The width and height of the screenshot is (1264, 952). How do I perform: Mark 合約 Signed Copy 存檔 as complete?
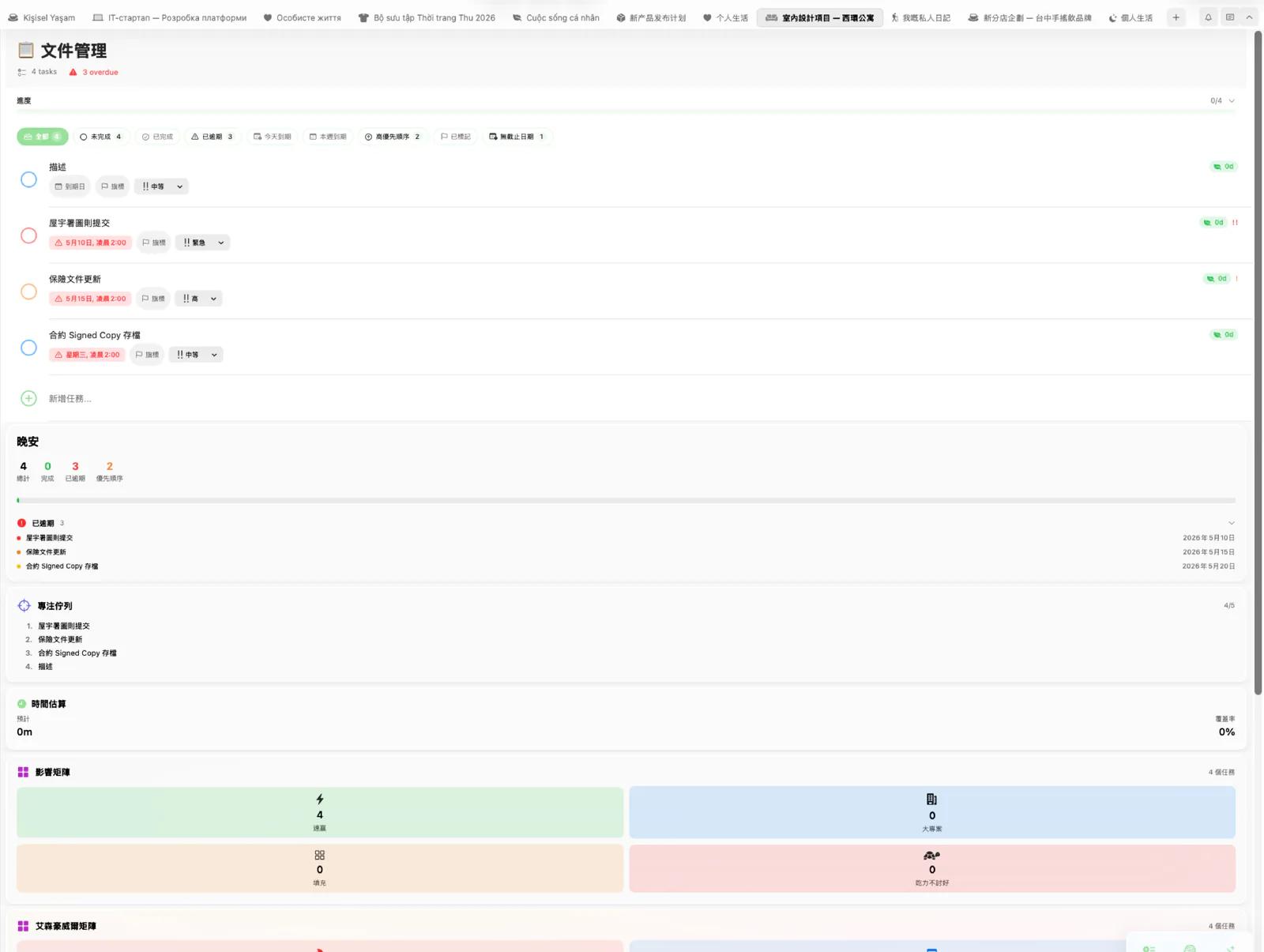(28, 348)
